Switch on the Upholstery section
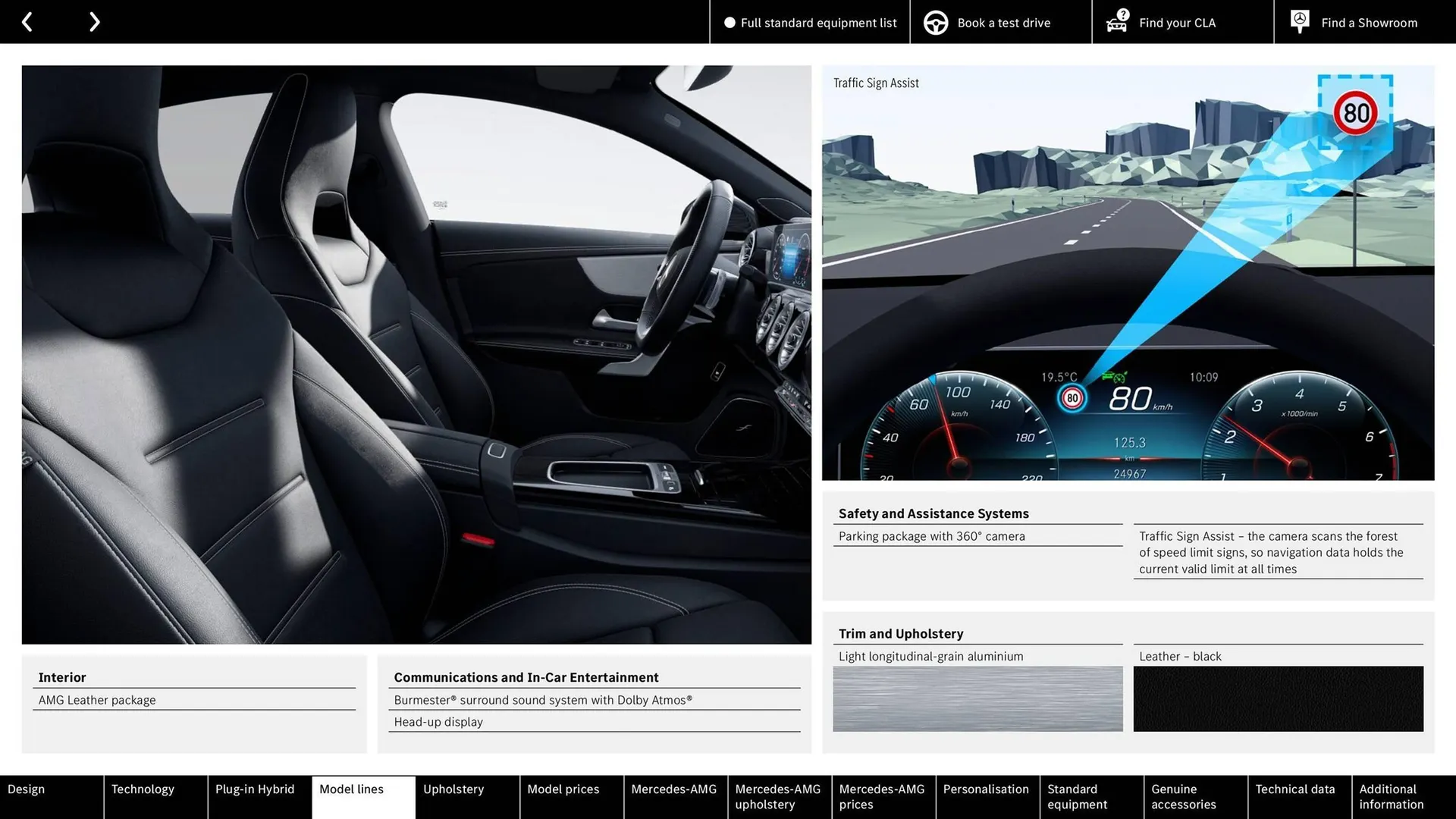Screen dimensions: 1456x819 point(453,789)
